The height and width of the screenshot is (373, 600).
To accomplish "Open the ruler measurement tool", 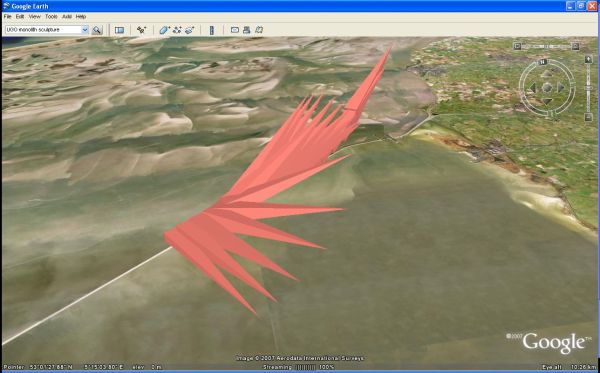I will 212,30.
